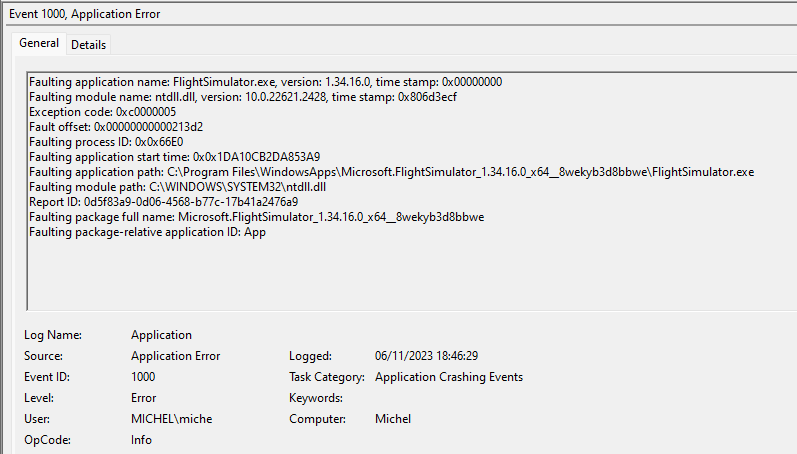Click the 'Faulting module name: ntdll.dll' line

243,97
